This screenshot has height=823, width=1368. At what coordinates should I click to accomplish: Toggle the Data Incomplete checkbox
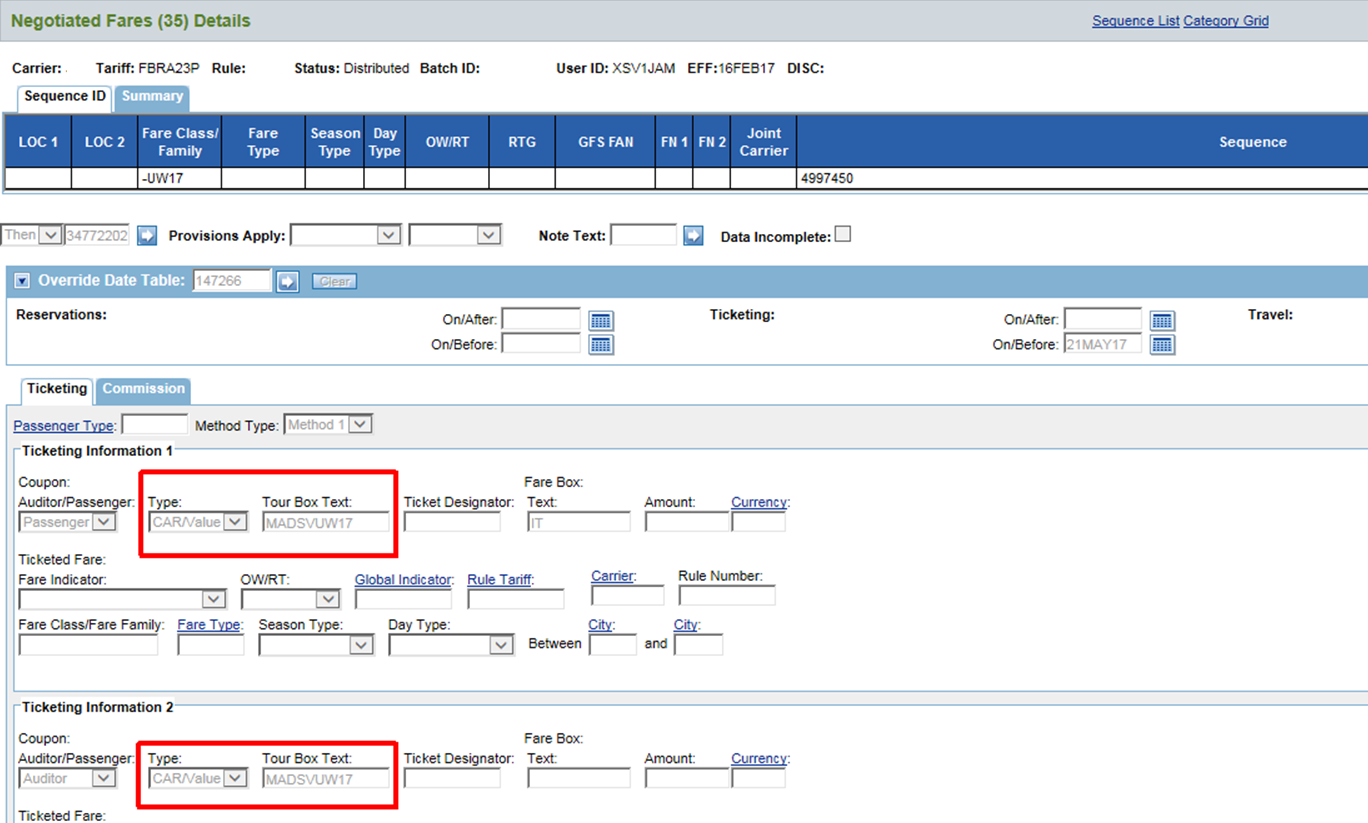pyautogui.click(x=843, y=234)
